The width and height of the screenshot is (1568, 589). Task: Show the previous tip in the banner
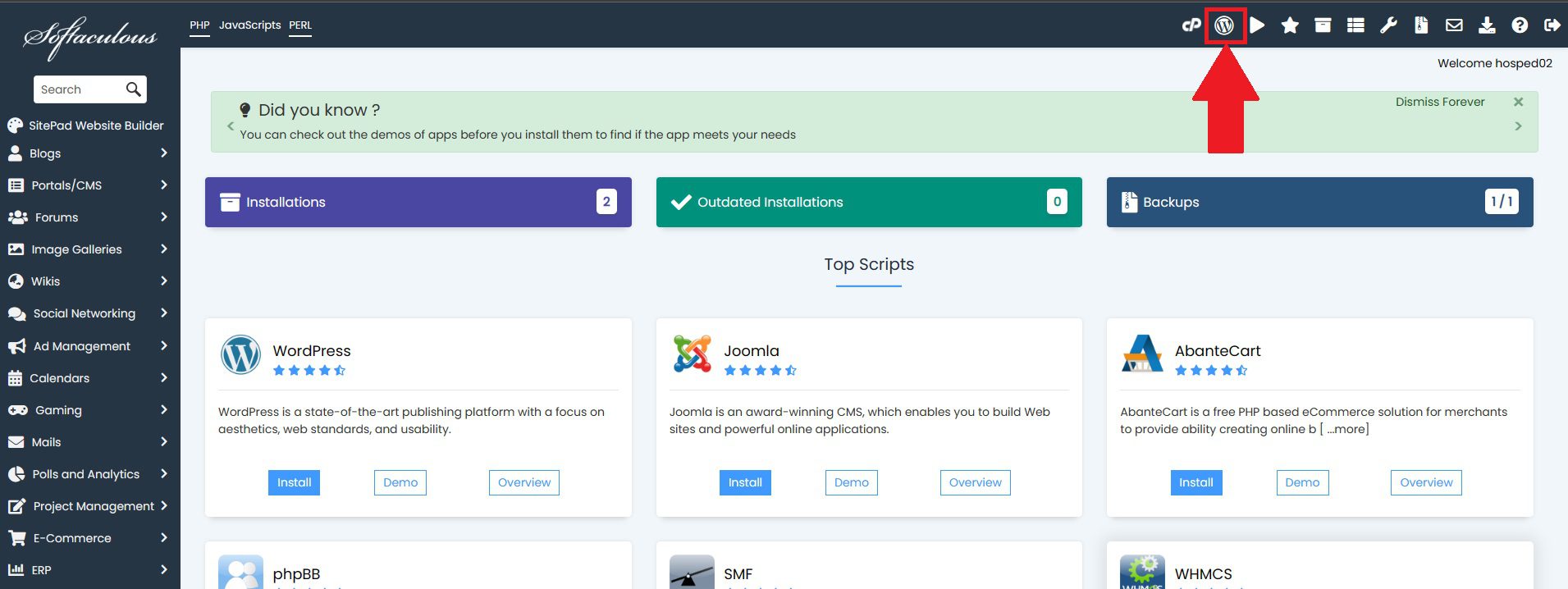point(231,126)
